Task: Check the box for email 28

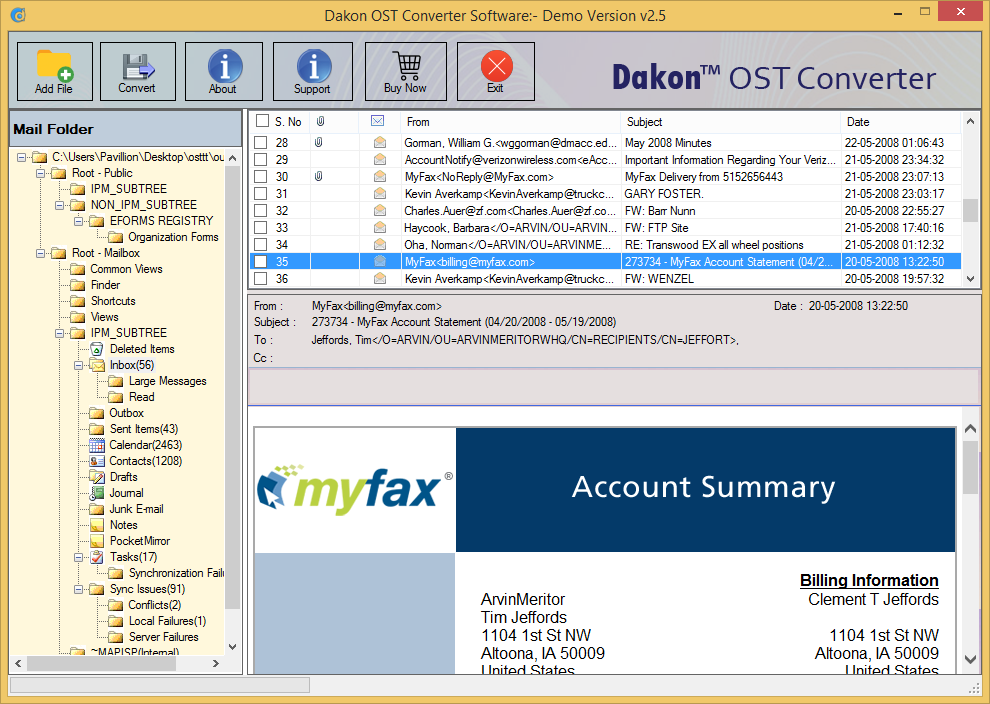Action: point(260,143)
